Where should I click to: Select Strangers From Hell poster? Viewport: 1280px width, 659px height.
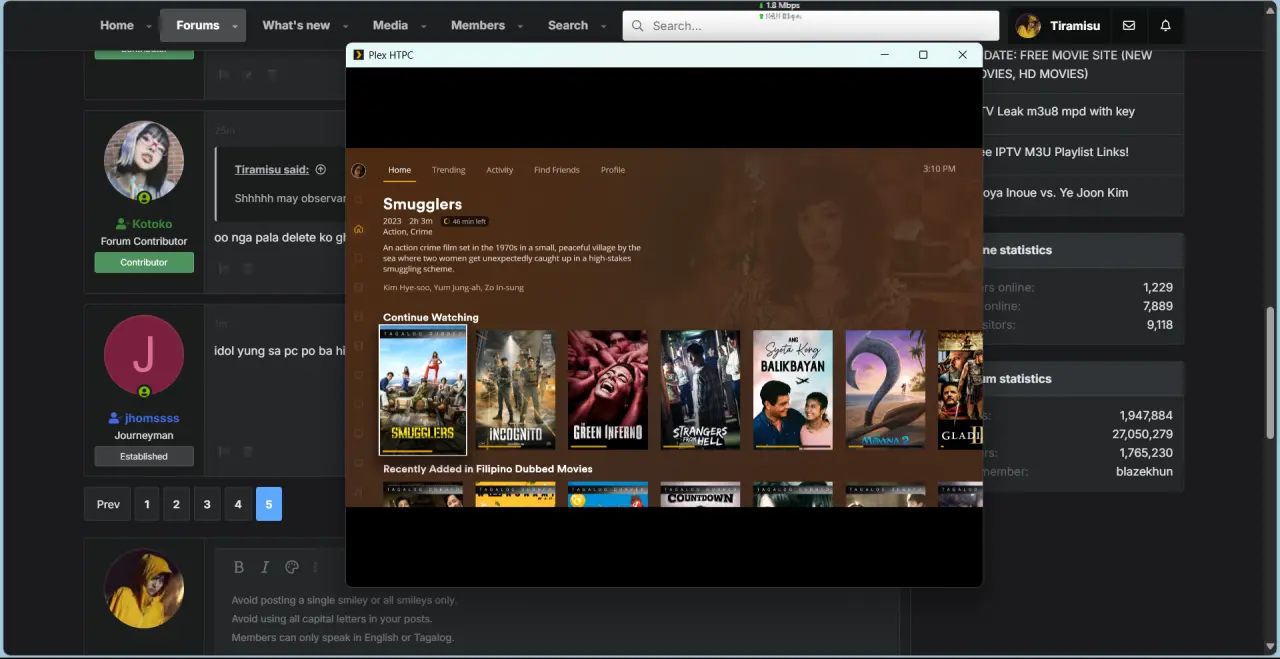point(700,389)
